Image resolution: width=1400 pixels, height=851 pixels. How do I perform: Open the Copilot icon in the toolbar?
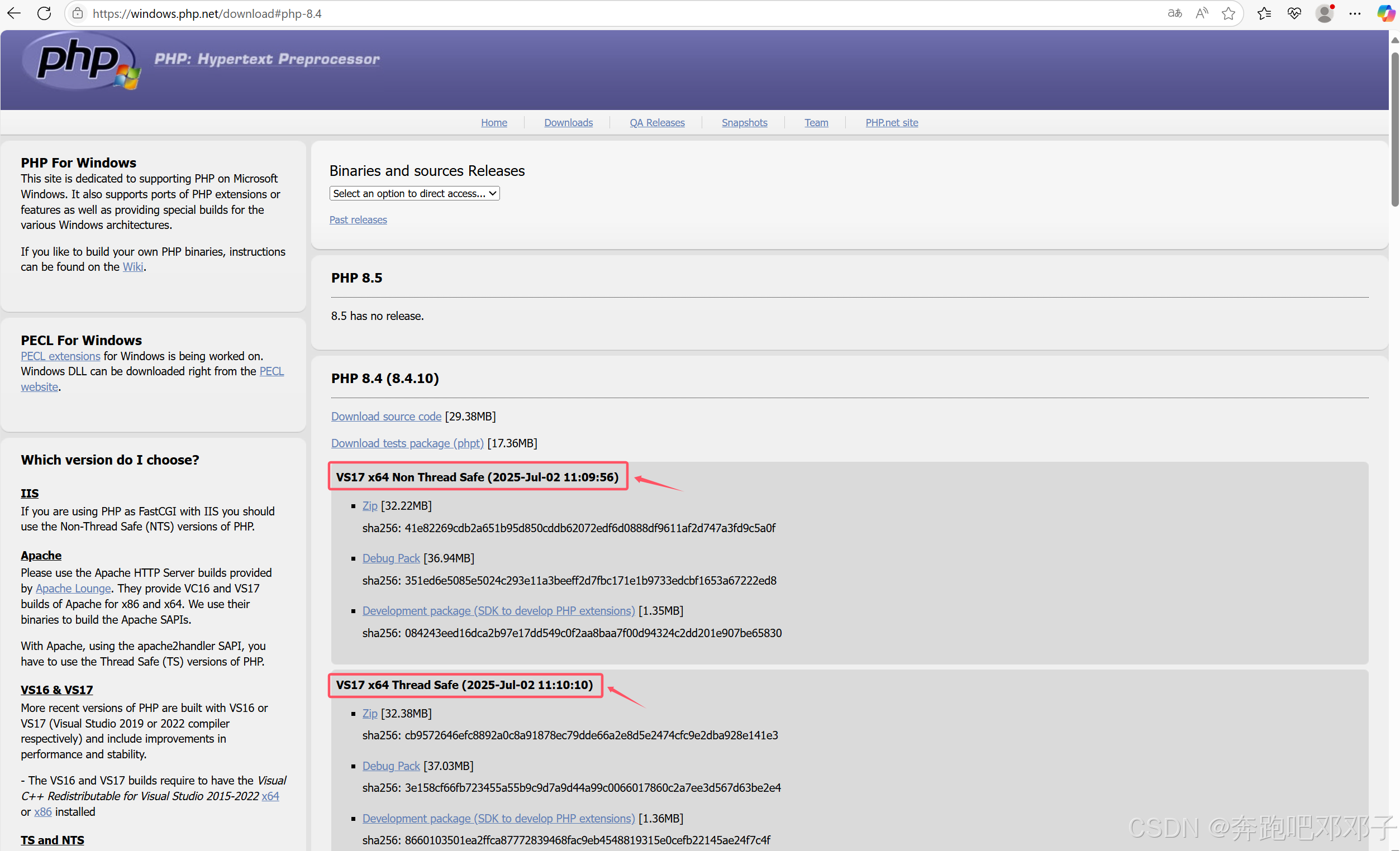click(x=1385, y=13)
